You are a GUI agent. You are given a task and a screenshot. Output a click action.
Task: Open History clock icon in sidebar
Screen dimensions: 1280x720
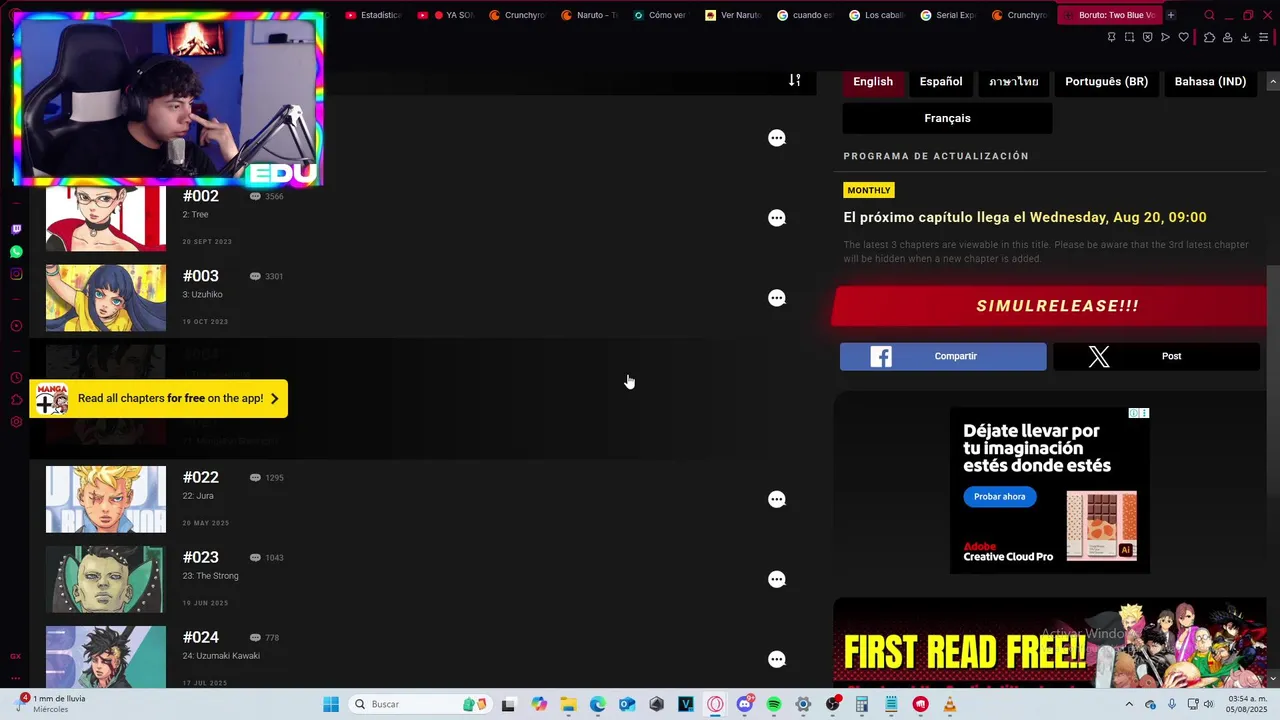click(16, 378)
